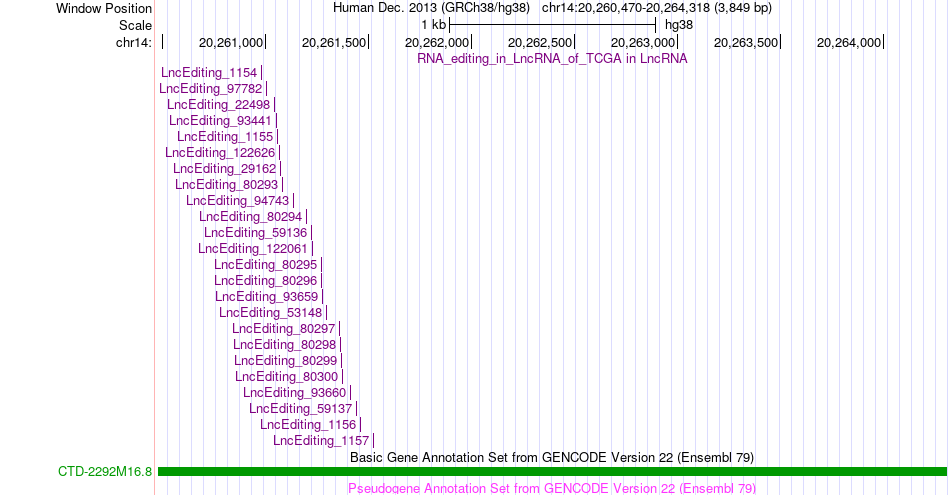Click the LncEditing_1157 feature
Image resolution: width=950 pixels, height=495 pixels.
(321, 440)
